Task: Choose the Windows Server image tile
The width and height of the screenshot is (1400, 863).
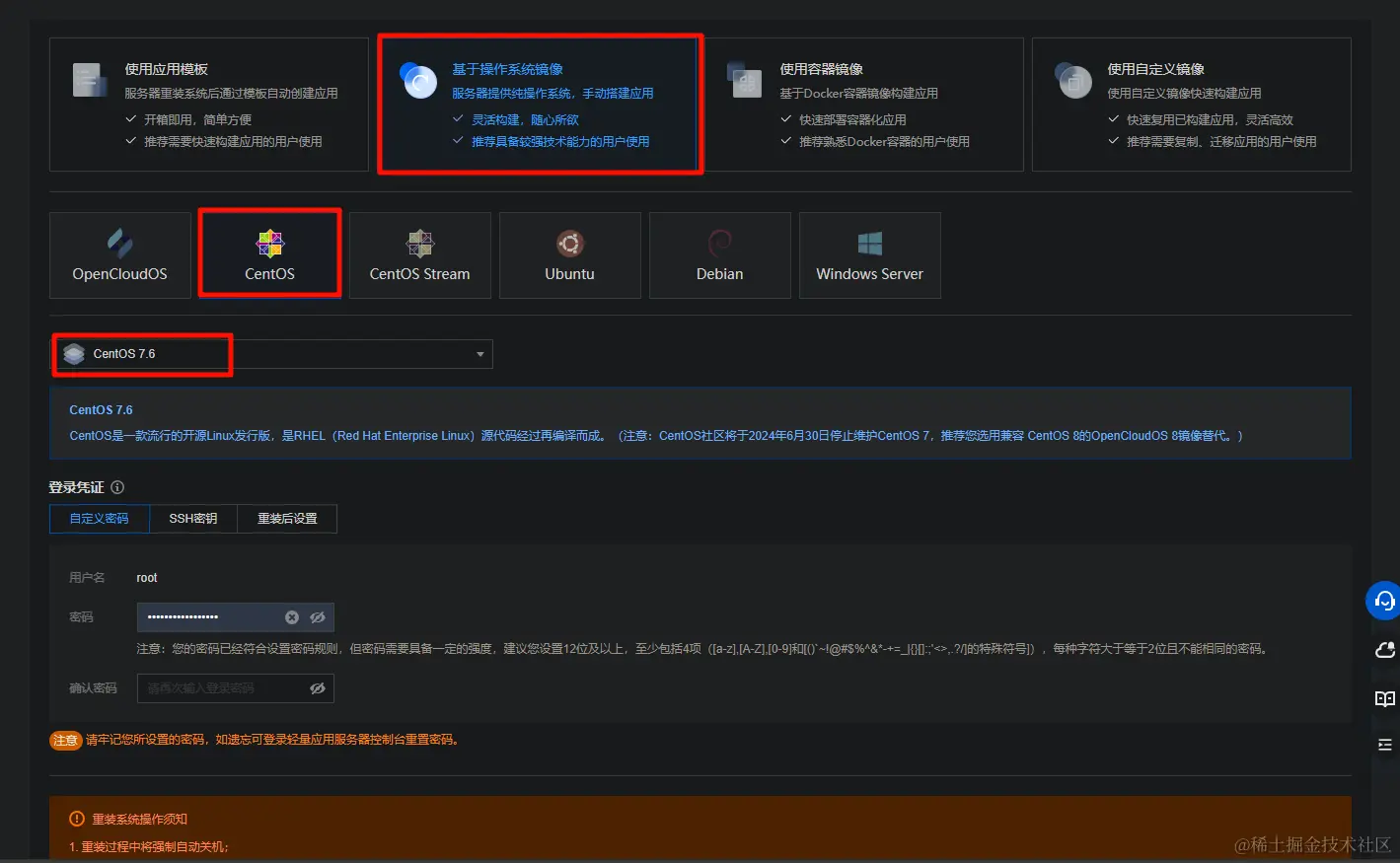Action: click(x=870, y=255)
